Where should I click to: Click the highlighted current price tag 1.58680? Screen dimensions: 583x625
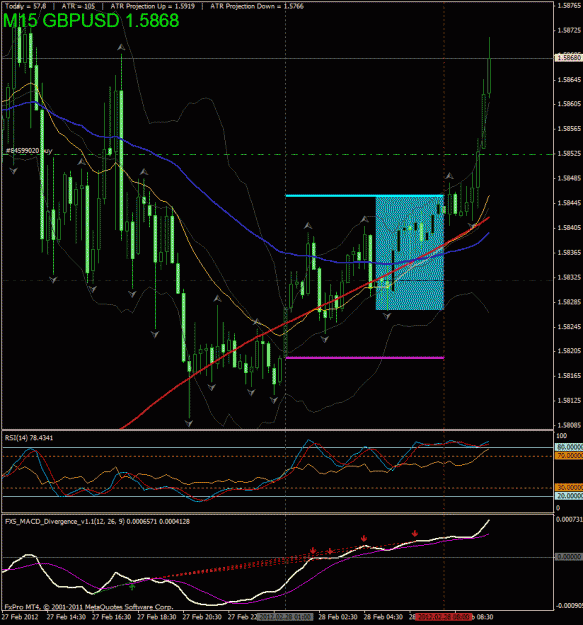point(568,58)
